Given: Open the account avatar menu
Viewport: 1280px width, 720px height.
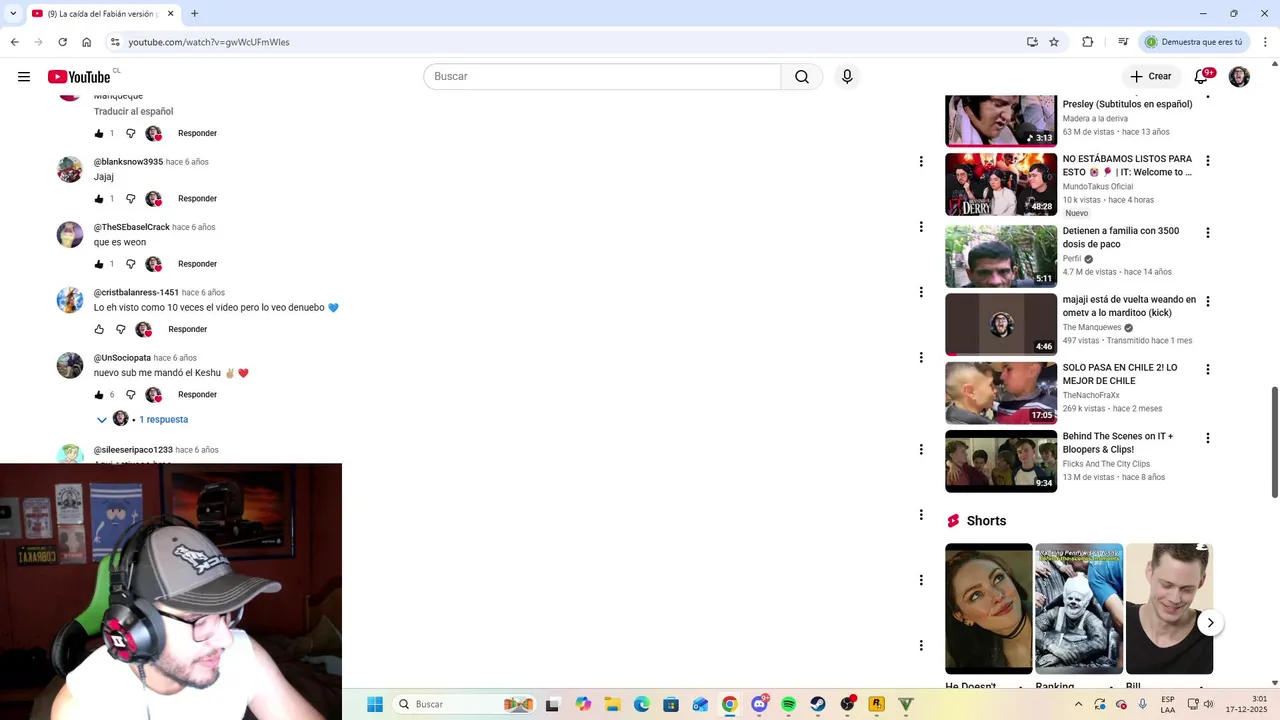Looking at the screenshot, I should coord(1239,77).
